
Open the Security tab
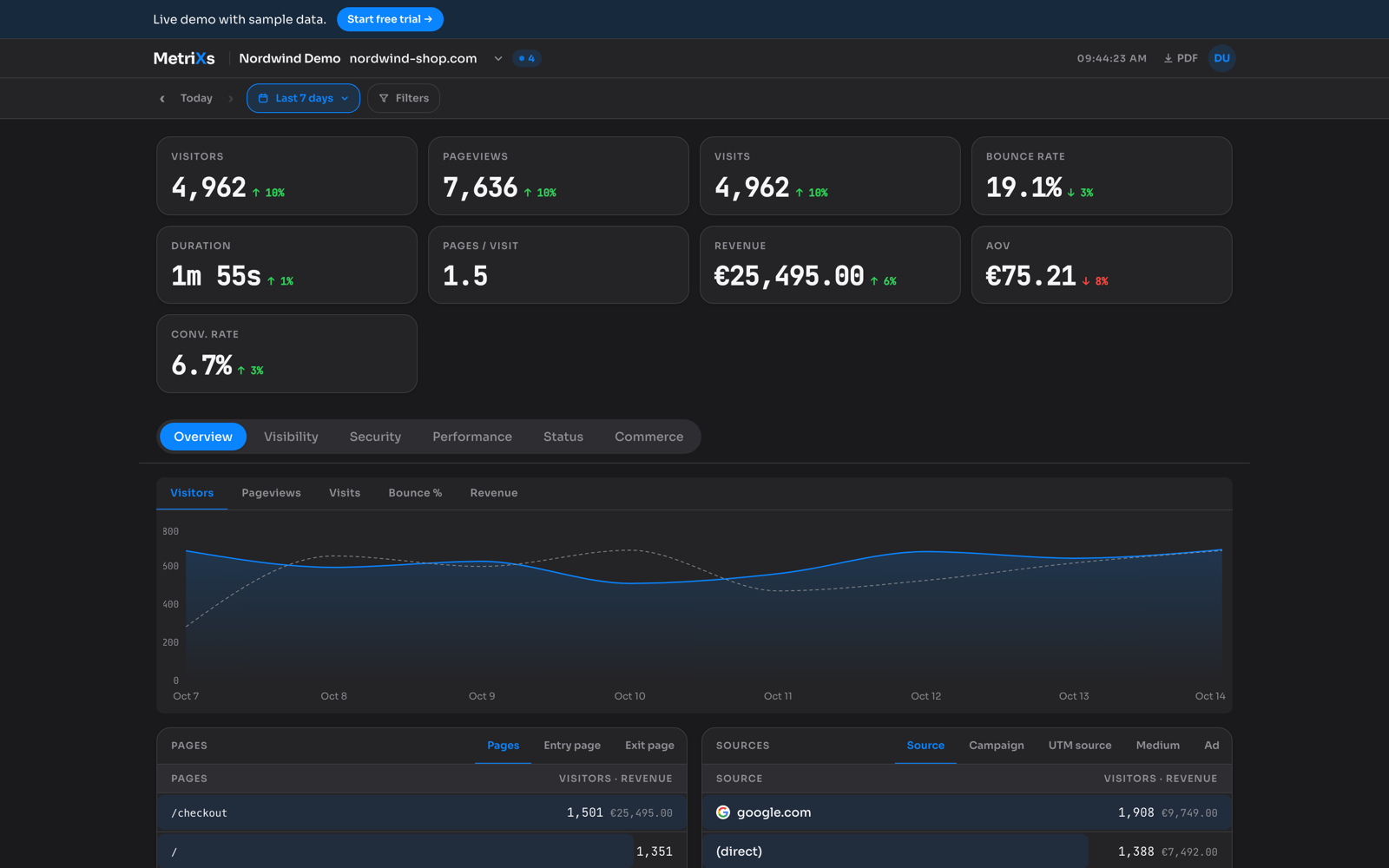[x=375, y=437]
